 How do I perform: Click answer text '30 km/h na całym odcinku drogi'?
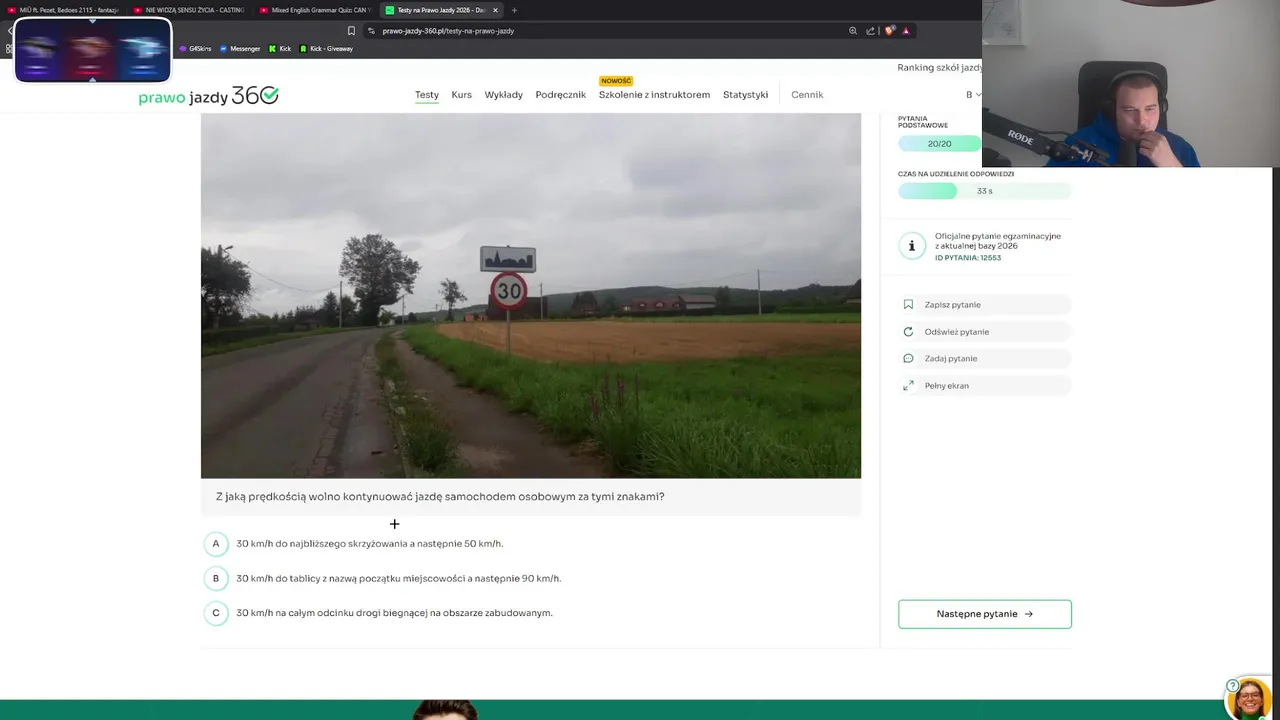[394, 613]
